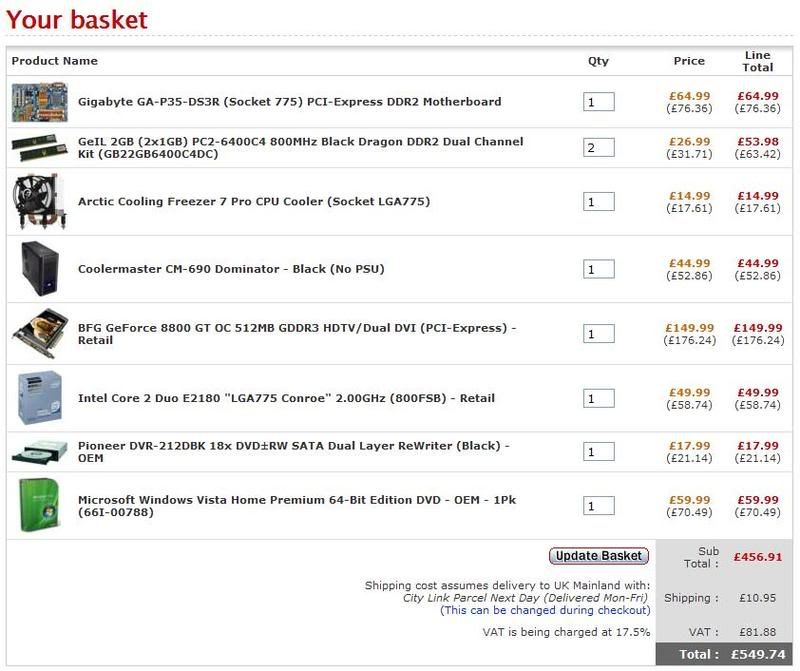Open Pioneer DVR-212DBK product title
This screenshot has height=671, width=800.
point(294,452)
